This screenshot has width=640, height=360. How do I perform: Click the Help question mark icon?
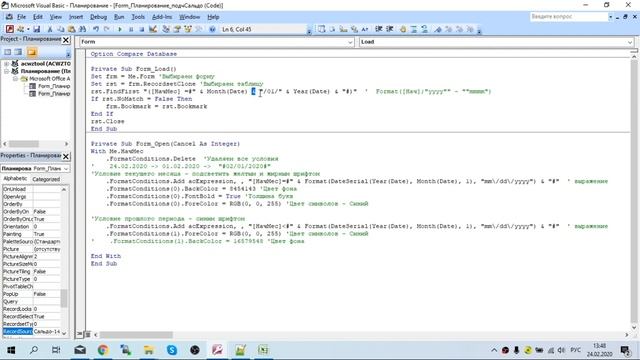(212, 29)
